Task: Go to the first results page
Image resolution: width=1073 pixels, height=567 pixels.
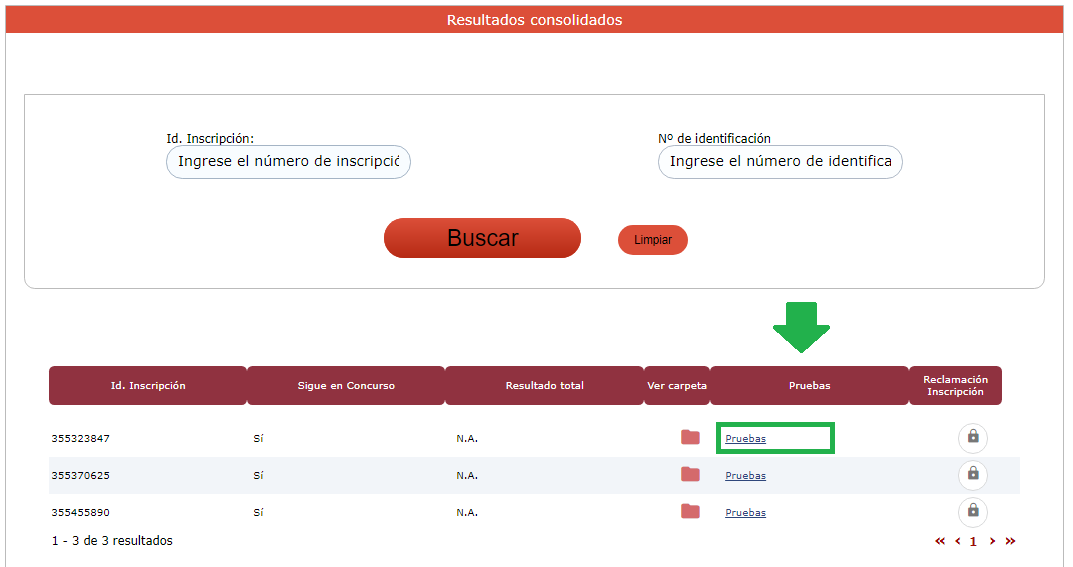Action: pyautogui.click(x=940, y=541)
